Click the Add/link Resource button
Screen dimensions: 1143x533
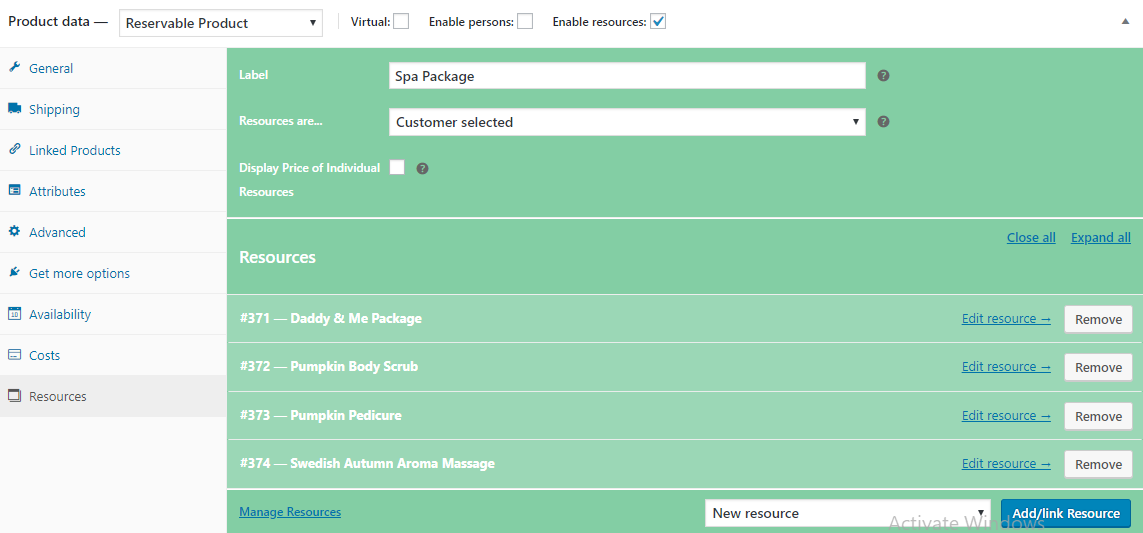[x=1065, y=513]
